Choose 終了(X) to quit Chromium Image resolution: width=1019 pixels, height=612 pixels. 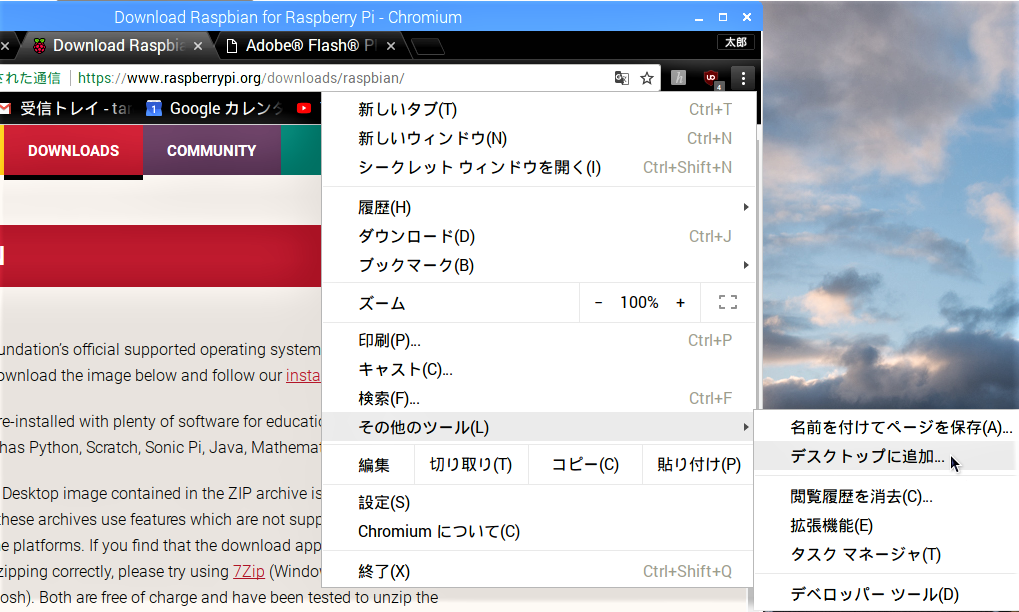tap(539, 572)
